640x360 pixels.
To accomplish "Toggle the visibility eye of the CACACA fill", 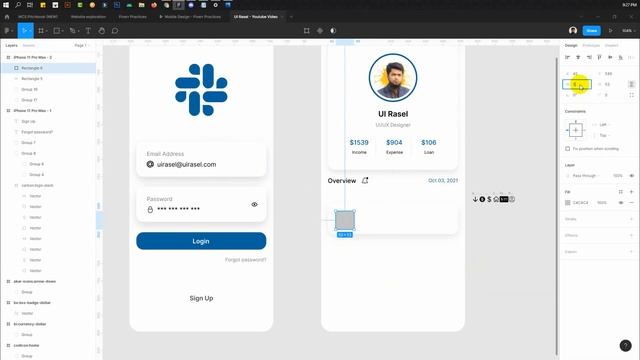I will (x=621, y=202).
